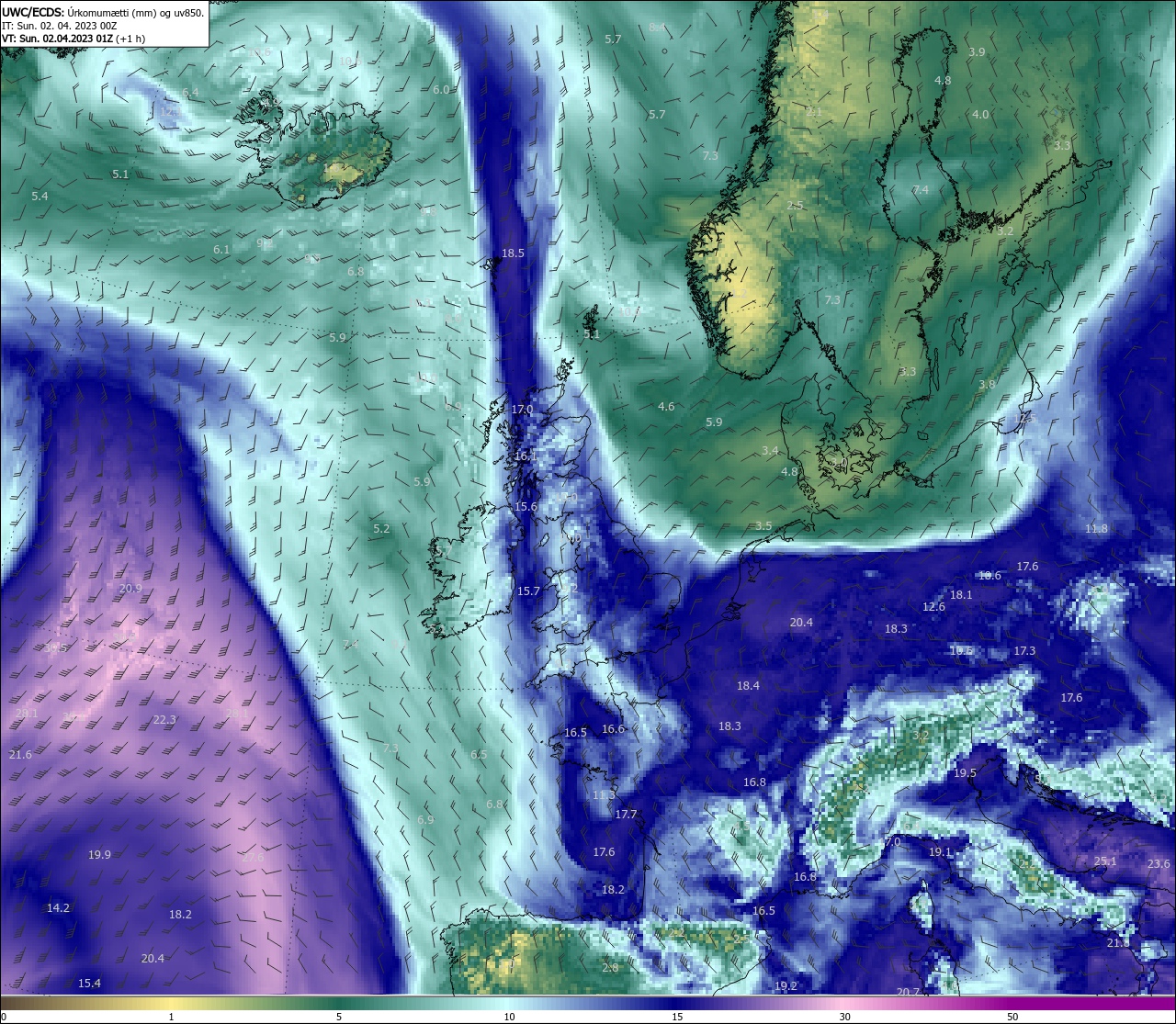The width and height of the screenshot is (1176, 1024).
Task: Click the valid time line 'VT: Sun. 02.04.2023 01Z (+1 h)'
Action: click(x=75, y=39)
